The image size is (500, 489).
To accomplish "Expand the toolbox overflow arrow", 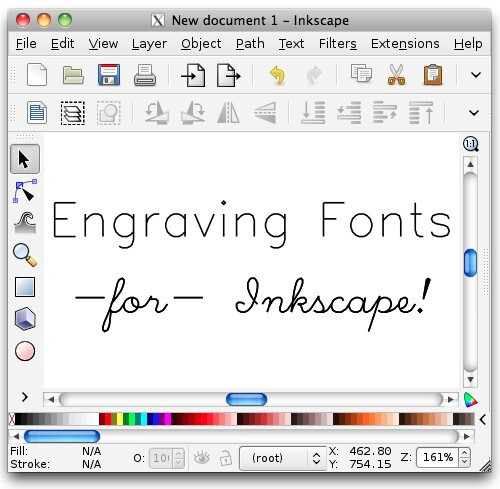I will pyautogui.click(x=24, y=397).
